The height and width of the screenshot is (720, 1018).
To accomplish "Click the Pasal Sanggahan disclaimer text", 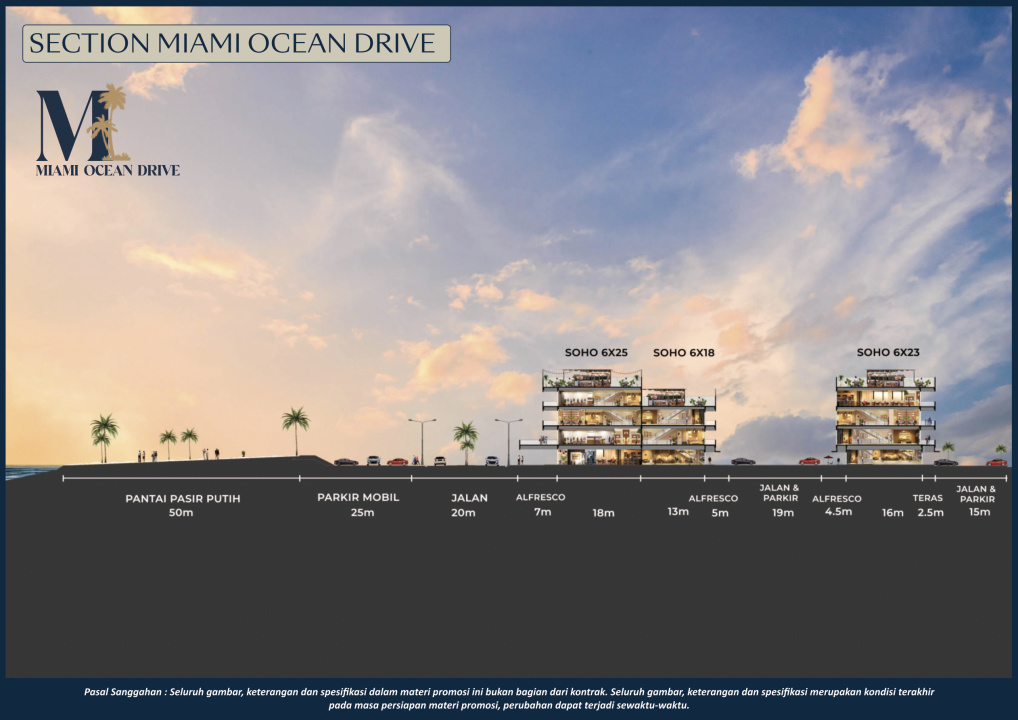I will pos(509,698).
